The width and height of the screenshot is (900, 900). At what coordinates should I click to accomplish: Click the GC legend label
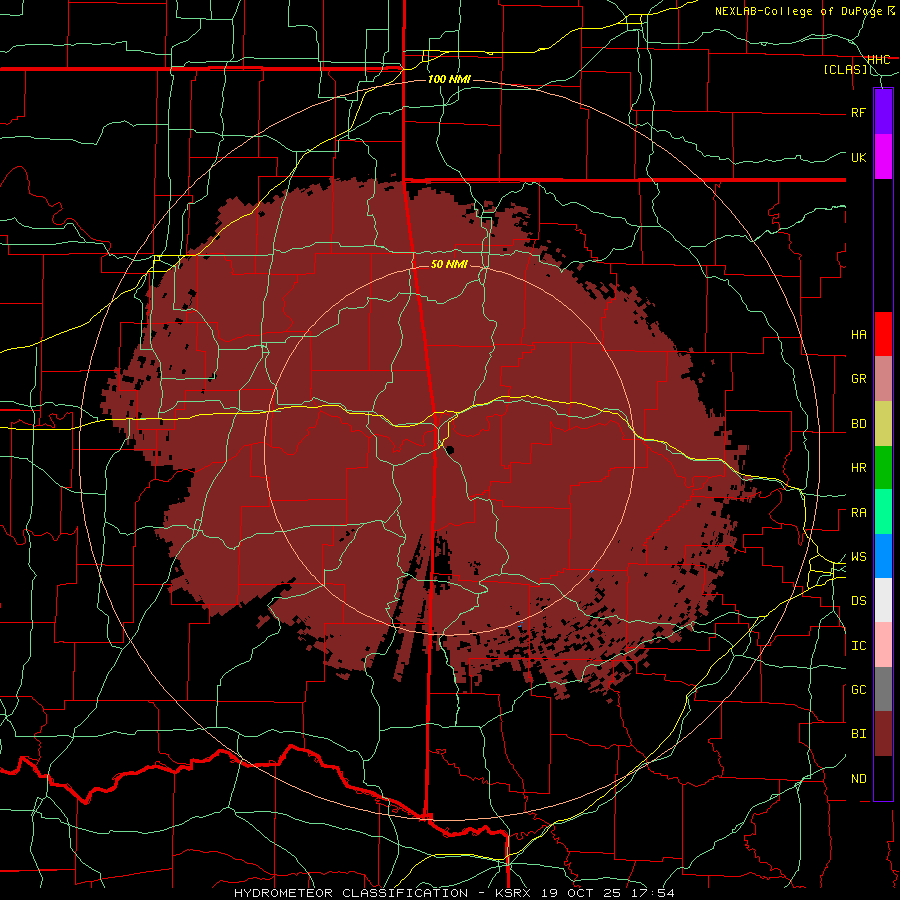[x=858, y=690]
